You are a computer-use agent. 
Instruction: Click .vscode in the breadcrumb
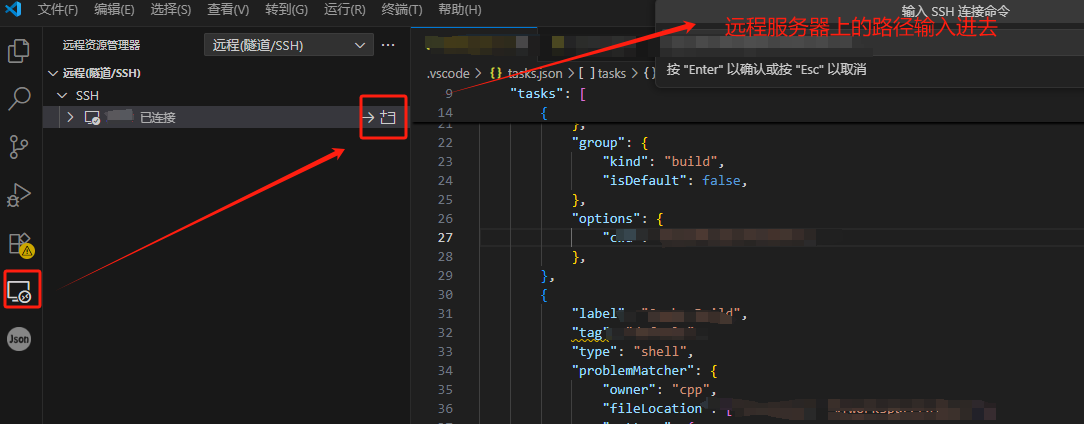(x=448, y=73)
